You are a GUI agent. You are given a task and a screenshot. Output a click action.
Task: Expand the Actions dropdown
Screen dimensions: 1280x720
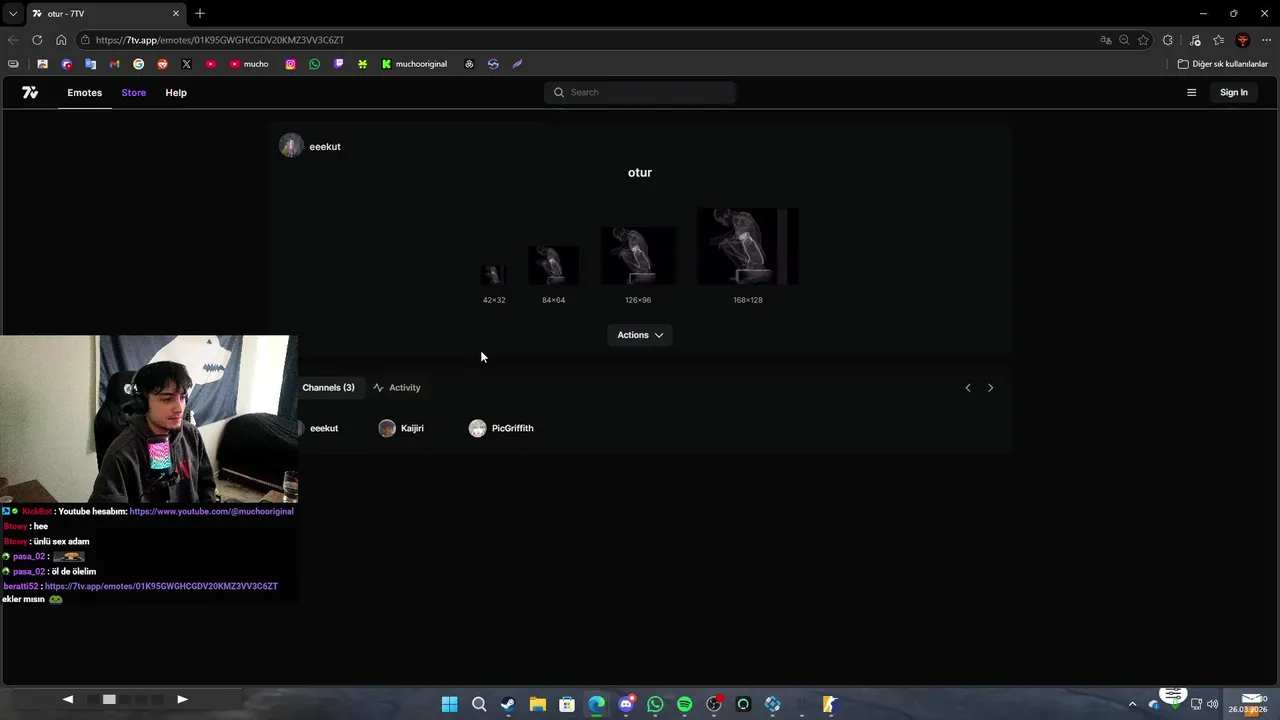640,335
